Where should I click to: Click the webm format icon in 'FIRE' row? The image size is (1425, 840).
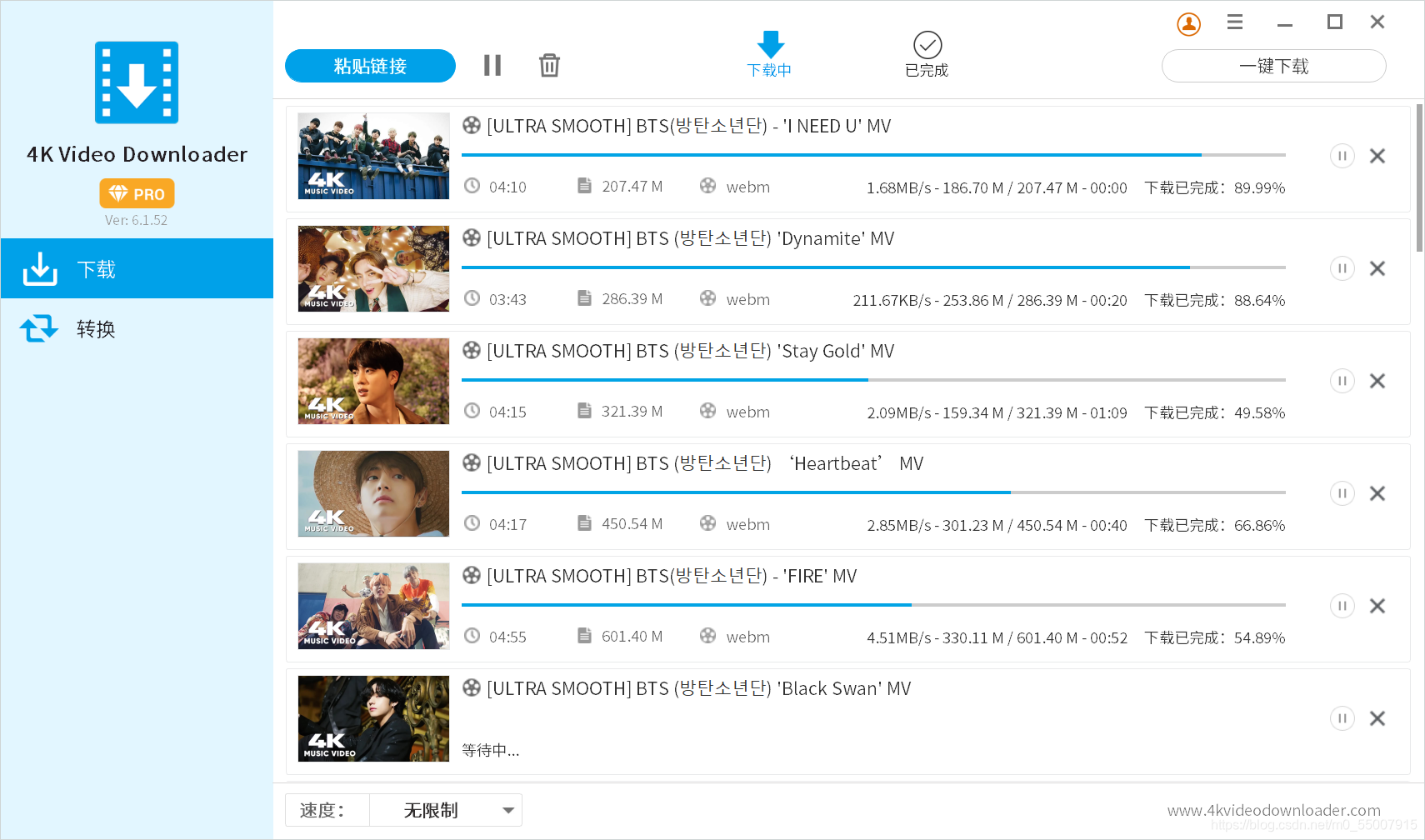pyautogui.click(x=707, y=635)
